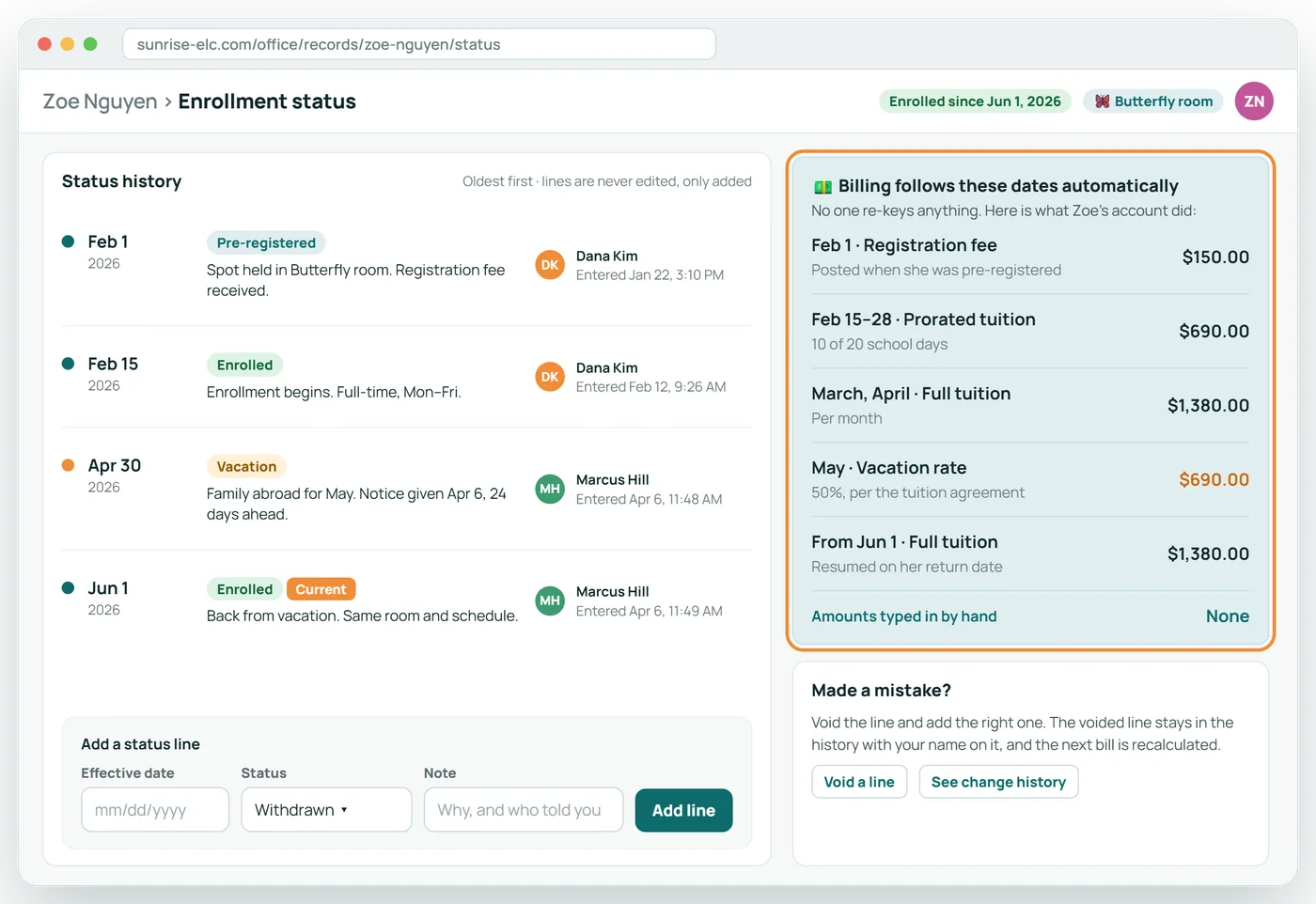The height and width of the screenshot is (904, 1316).
Task: Click the ZN profile avatar
Action: 1254,101
